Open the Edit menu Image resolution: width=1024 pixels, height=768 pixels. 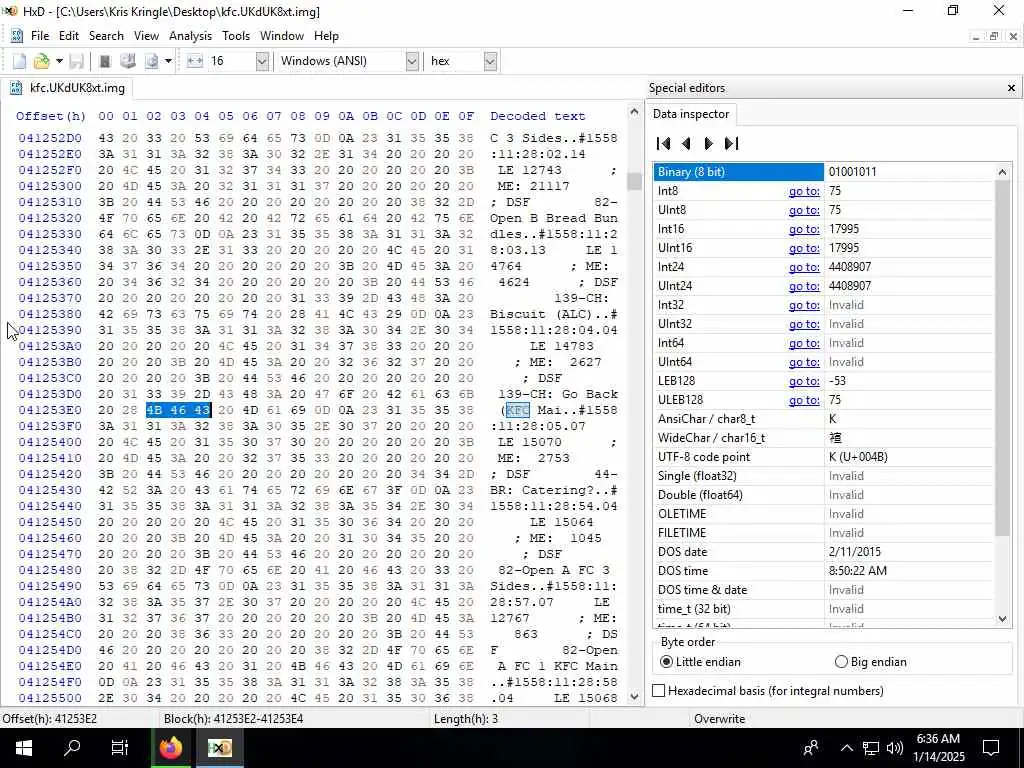69,36
